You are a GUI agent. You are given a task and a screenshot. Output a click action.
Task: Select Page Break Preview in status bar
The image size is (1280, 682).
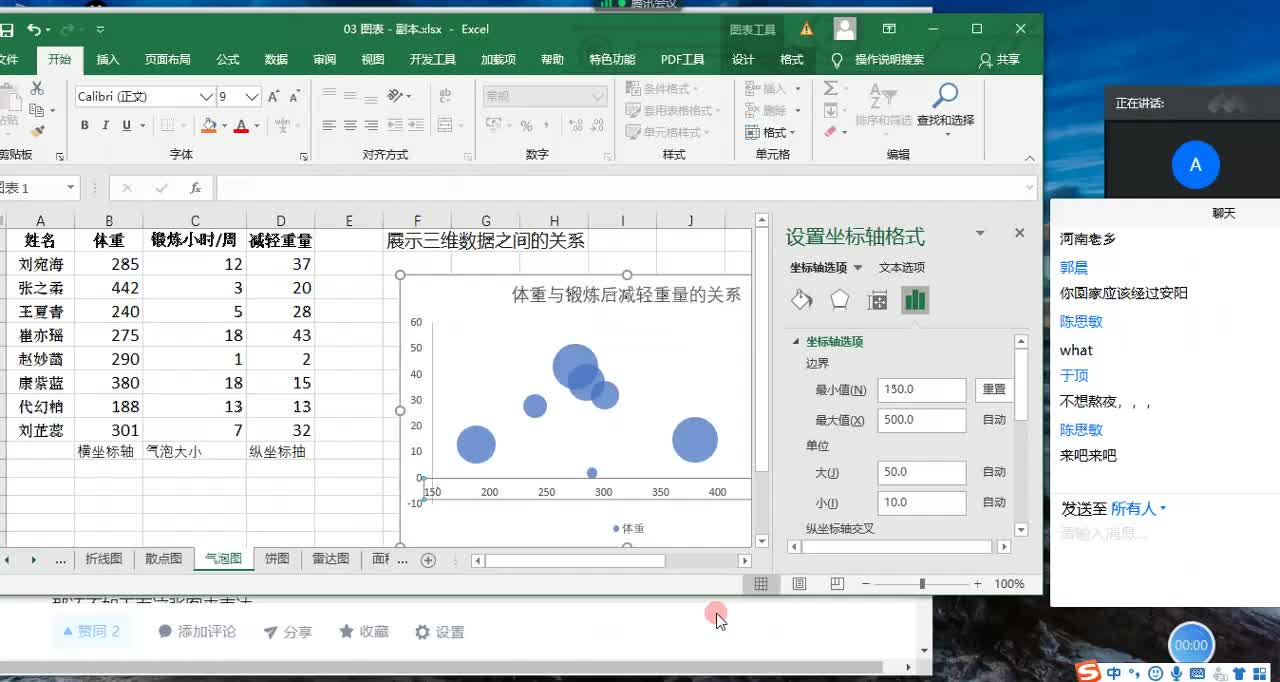pos(837,584)
